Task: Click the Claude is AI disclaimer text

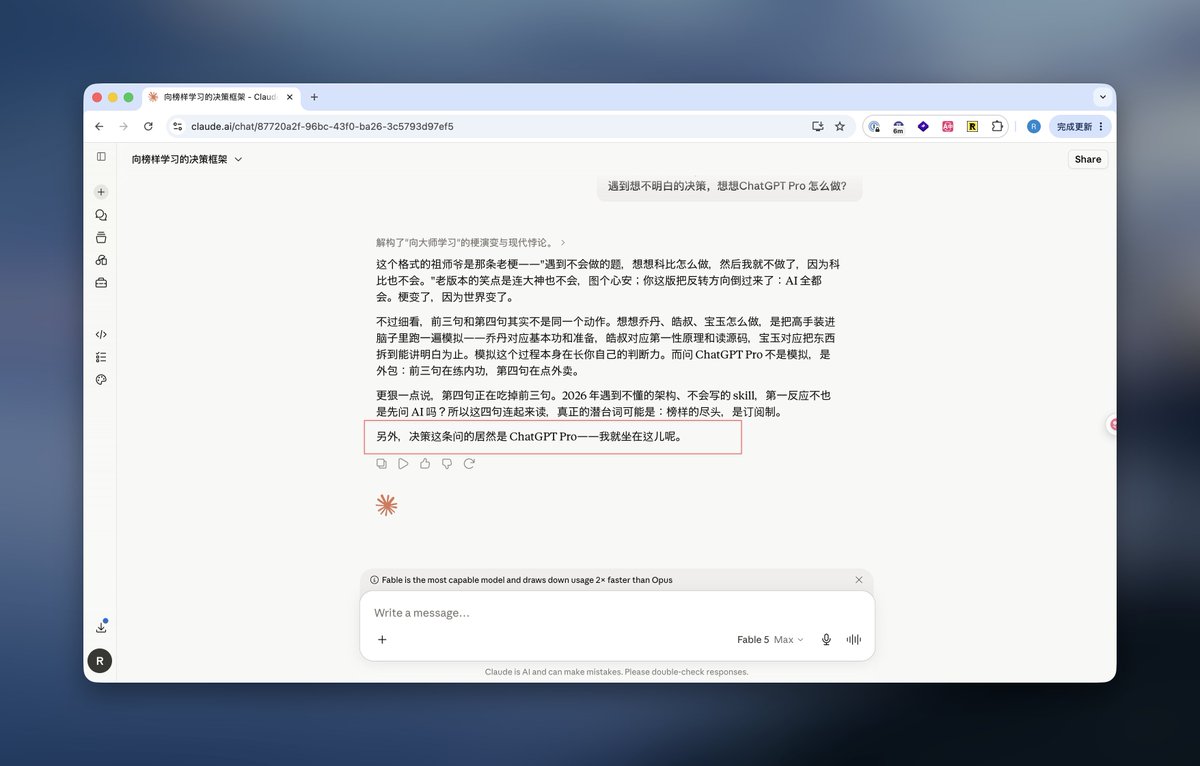Action: click(616, 672)
